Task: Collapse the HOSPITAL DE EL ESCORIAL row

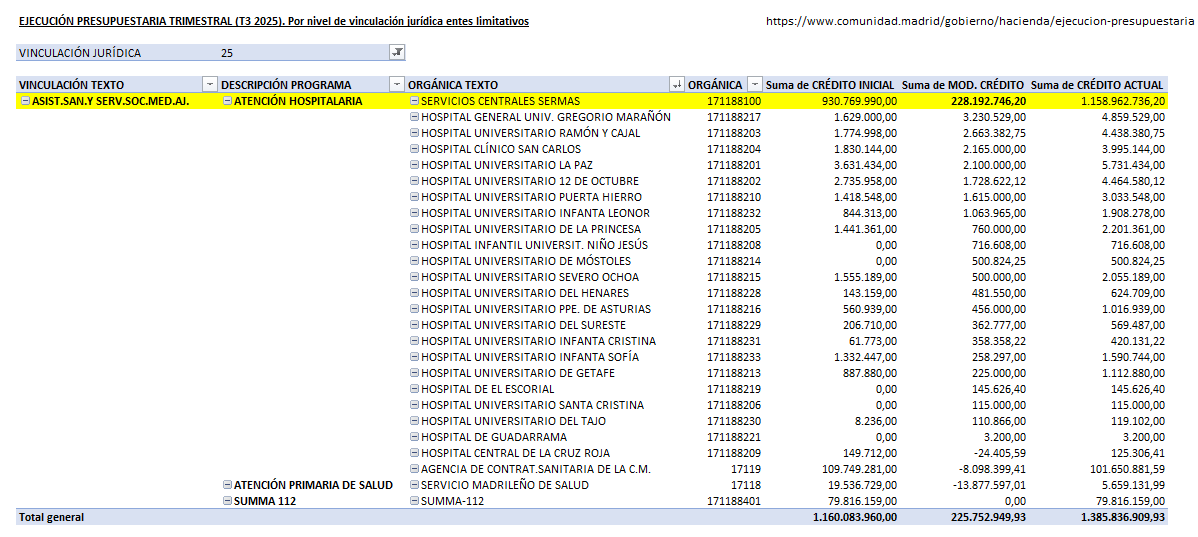Action: click(x=414, y=389)
